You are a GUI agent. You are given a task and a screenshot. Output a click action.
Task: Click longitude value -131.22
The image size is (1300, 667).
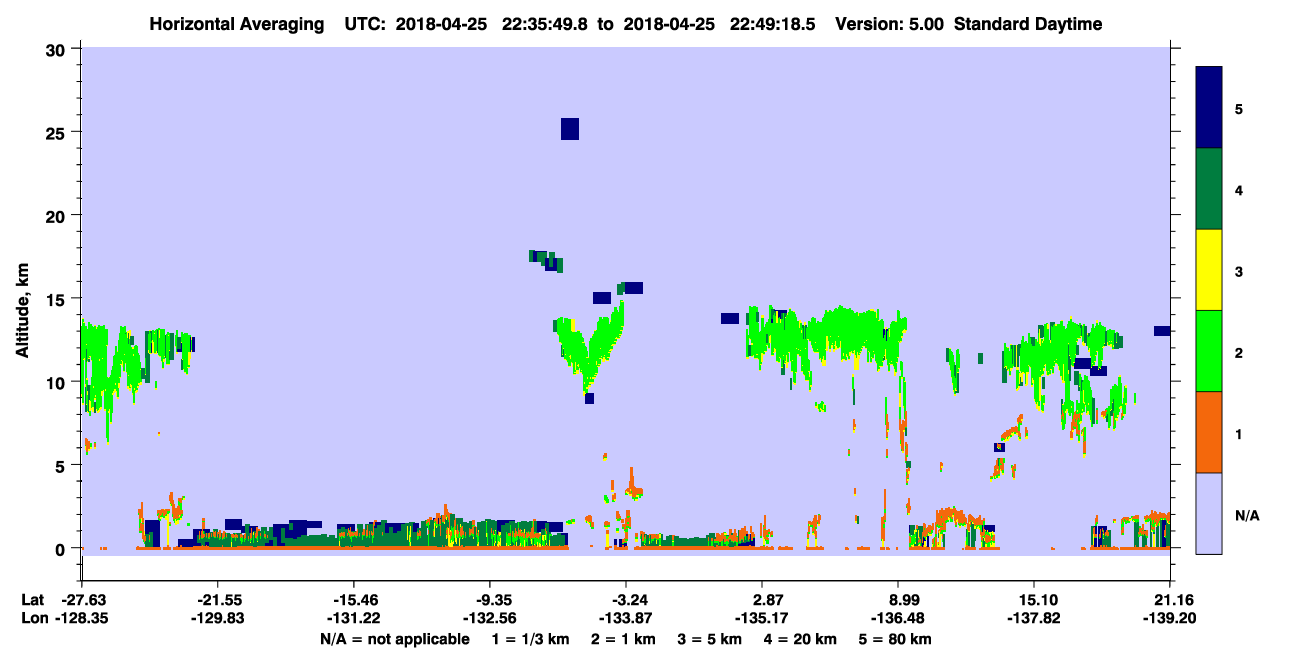pyautogui.click(x=354, y=618)
